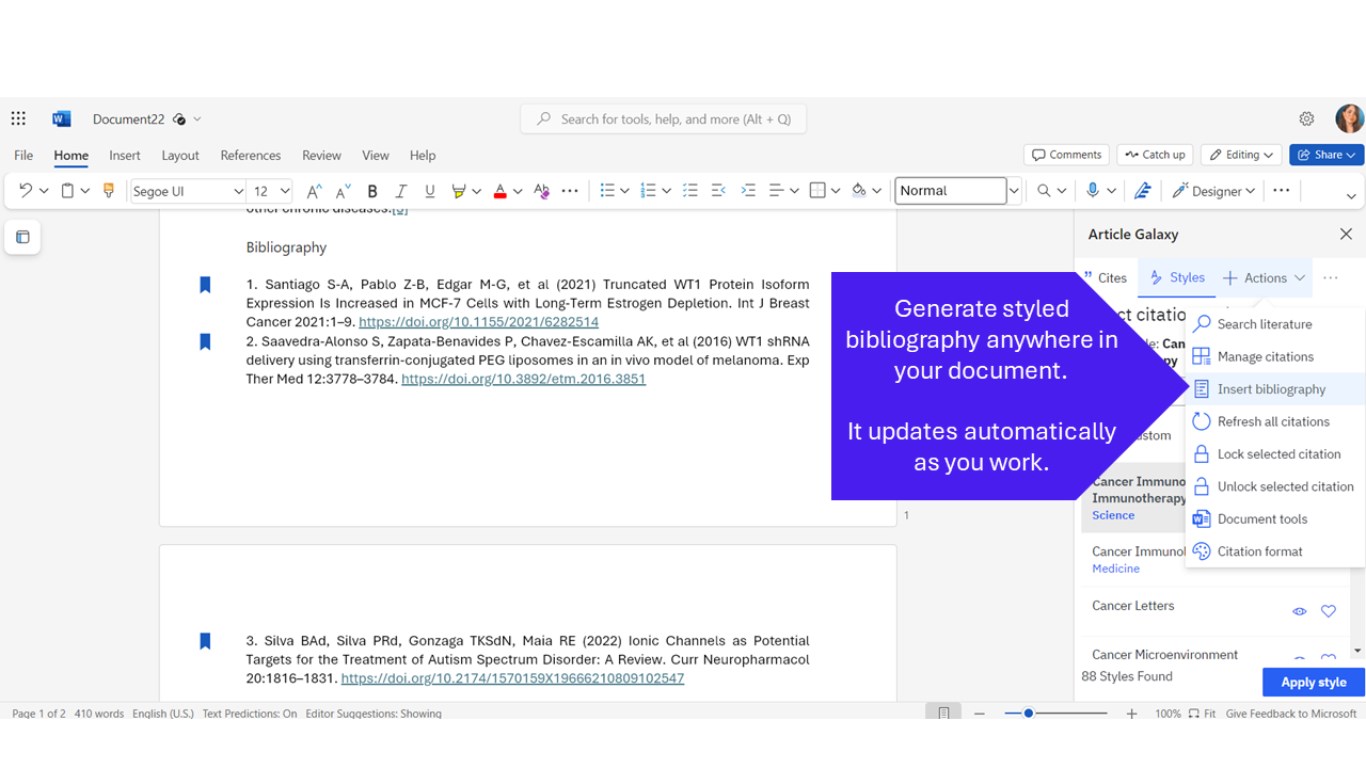Image resolution: width=1366 pixels, height=768 pixels.
Task: Open the File menu
Action: (23, 155)
